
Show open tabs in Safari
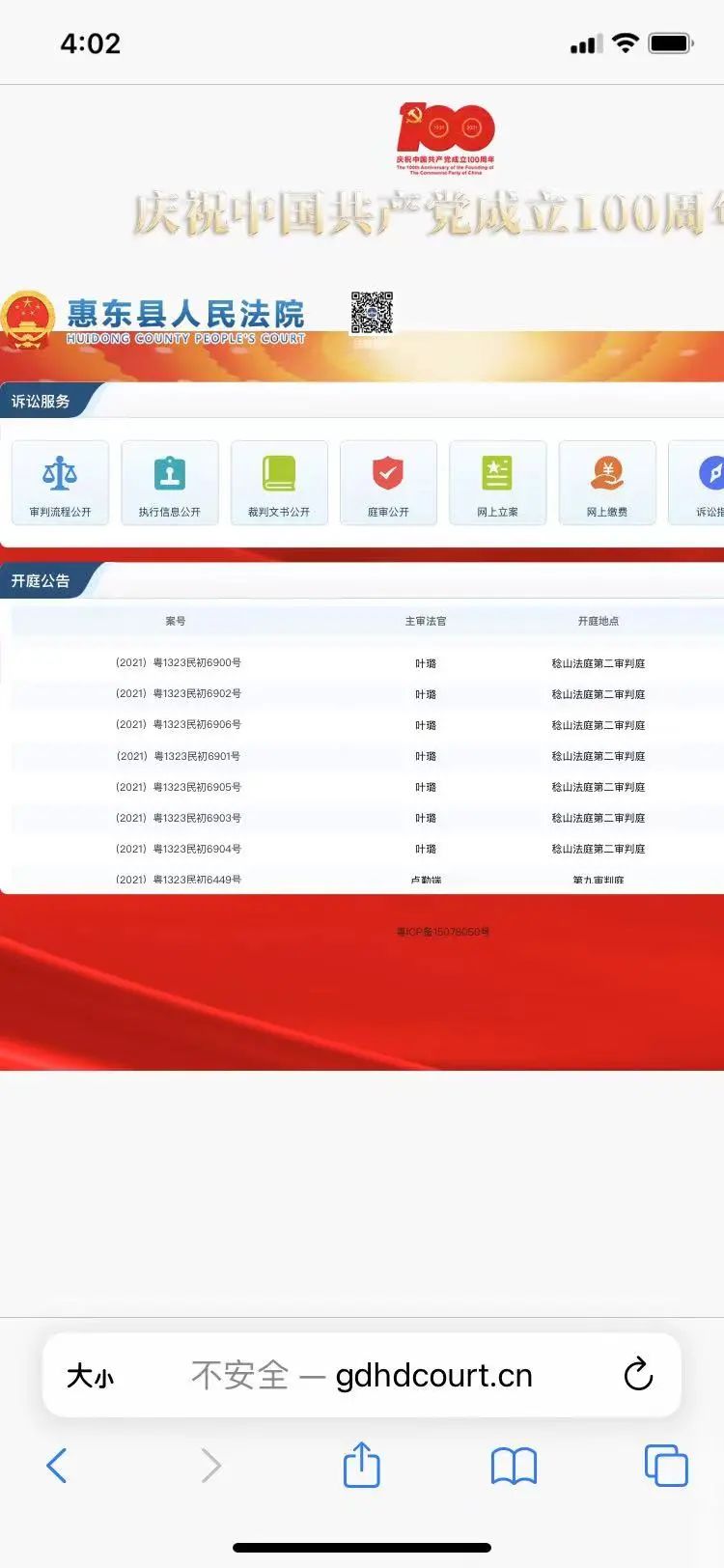tap(665, 1466)
